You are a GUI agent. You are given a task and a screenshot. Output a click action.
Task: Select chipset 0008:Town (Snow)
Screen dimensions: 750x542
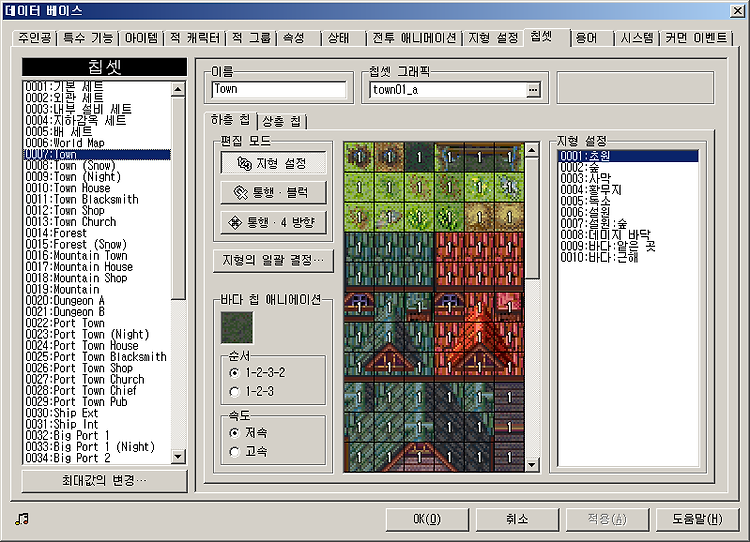click(97, 166)
